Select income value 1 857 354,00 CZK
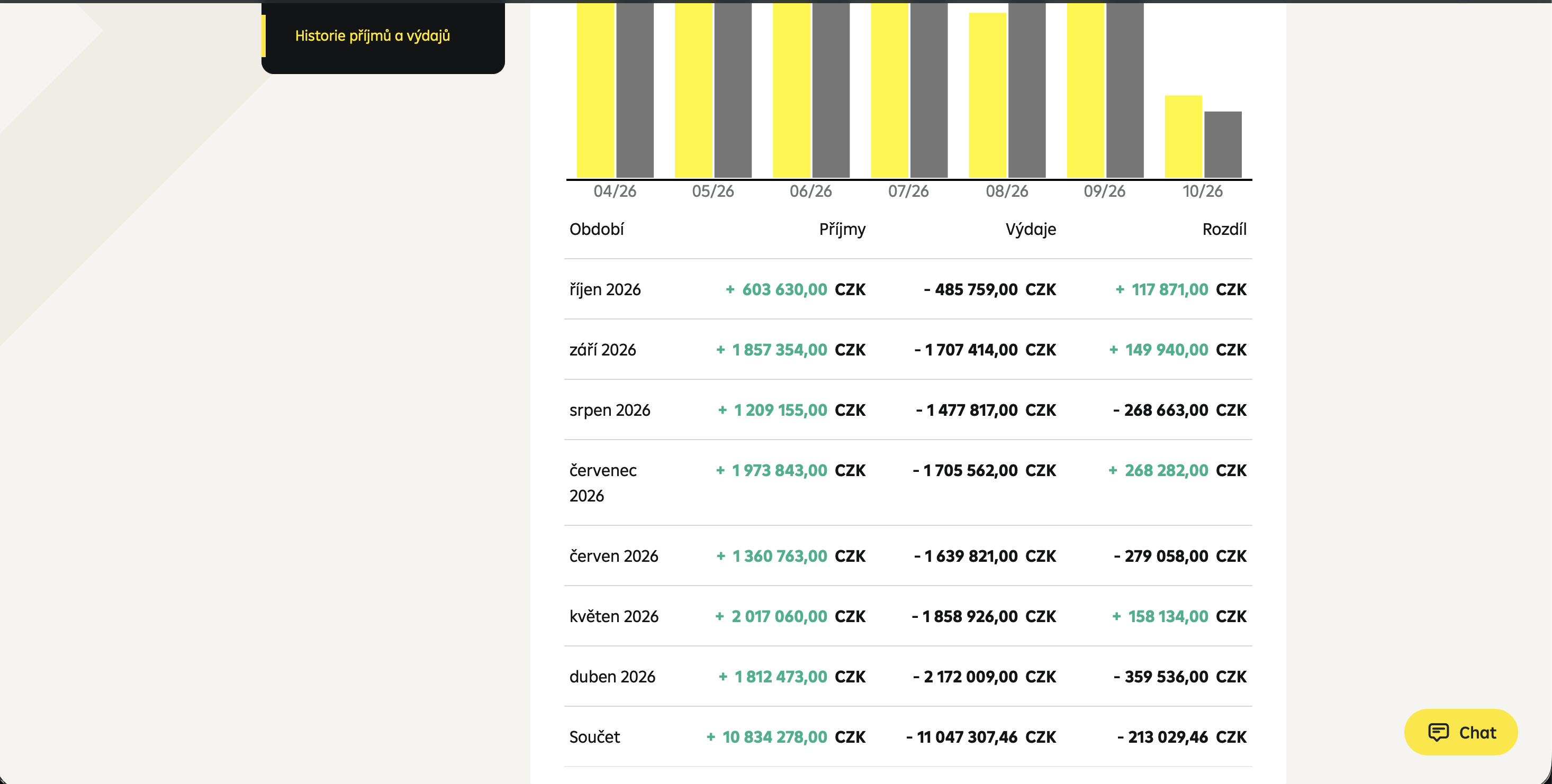The height and width of the screenshot is (784, 1552). point(790,350)
